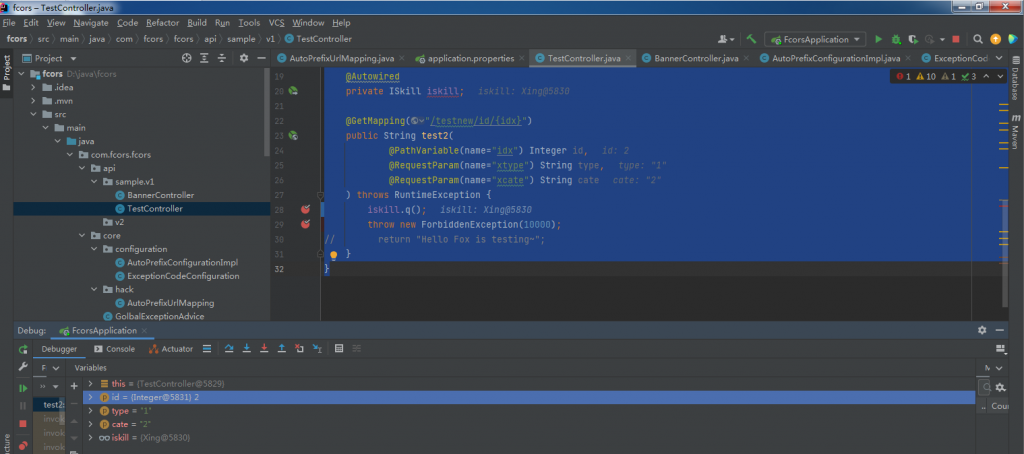The width and height of the screenshot is (1024, 454).
Task: Click the wrench settings icon in debug panel
Action: pos(23,367)
